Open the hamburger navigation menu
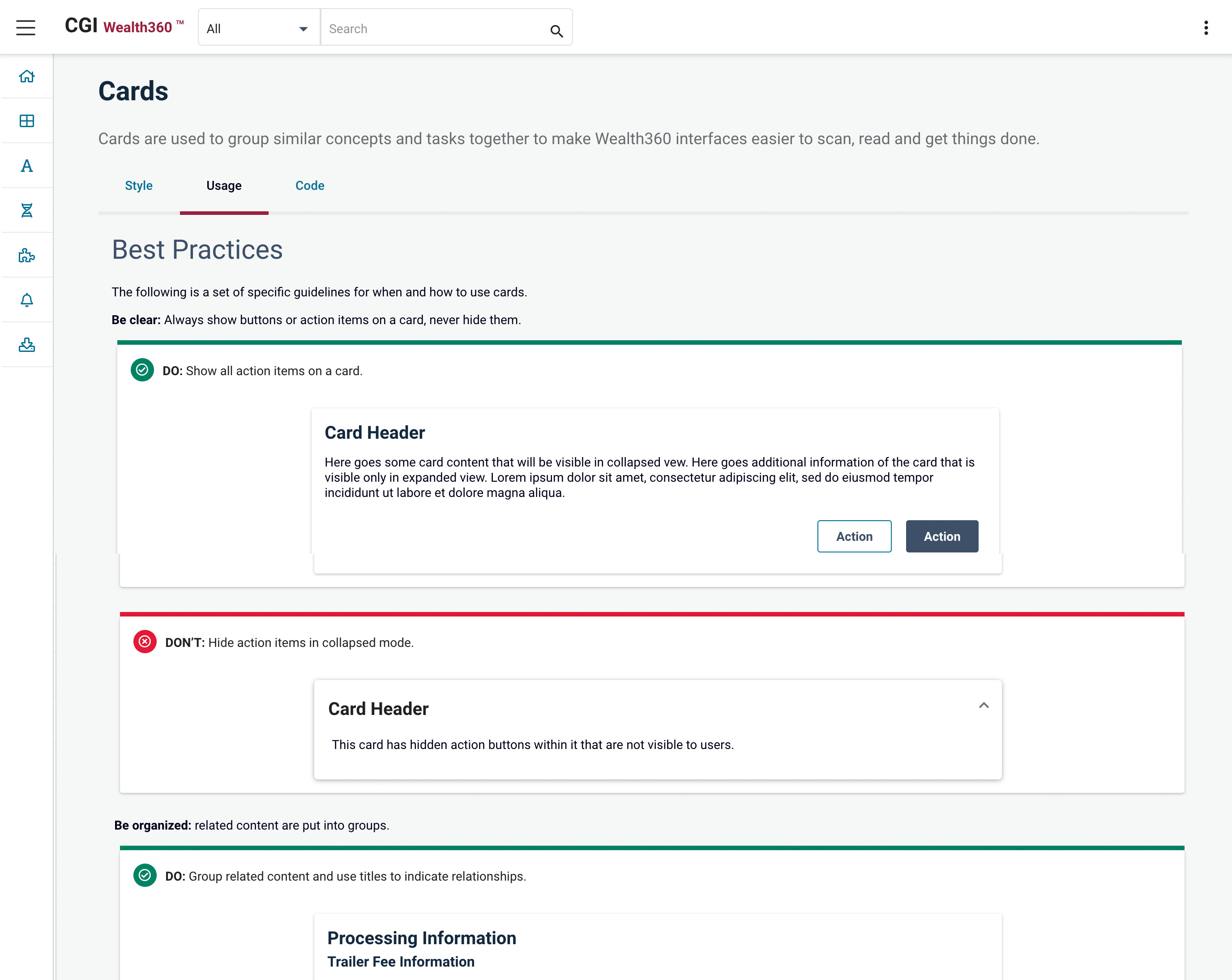The width and height of the screenshot is (1232, 980). tap(26, 27)
